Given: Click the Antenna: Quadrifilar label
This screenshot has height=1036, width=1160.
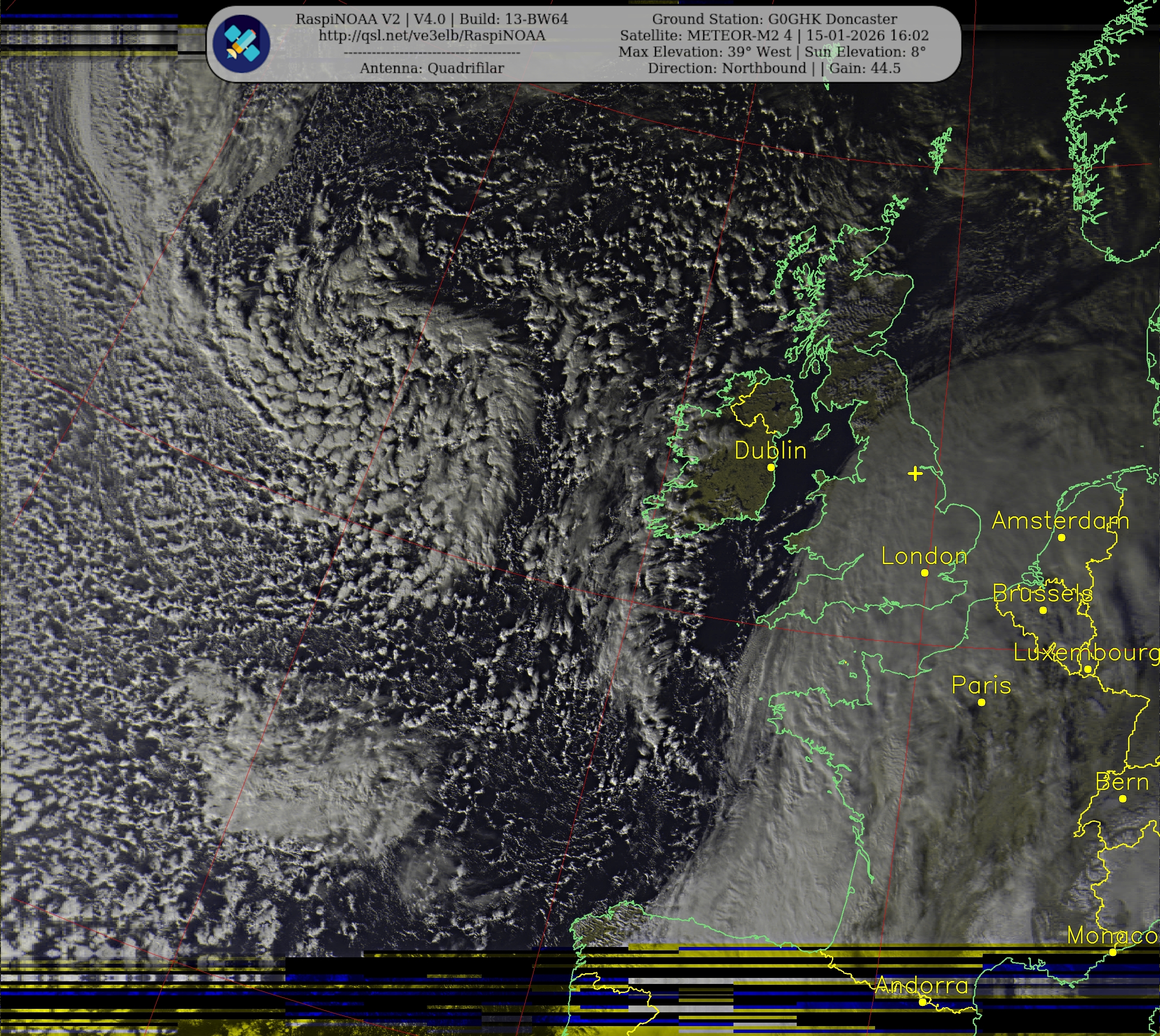Looking at the screenshot, I should coord(432,68).
